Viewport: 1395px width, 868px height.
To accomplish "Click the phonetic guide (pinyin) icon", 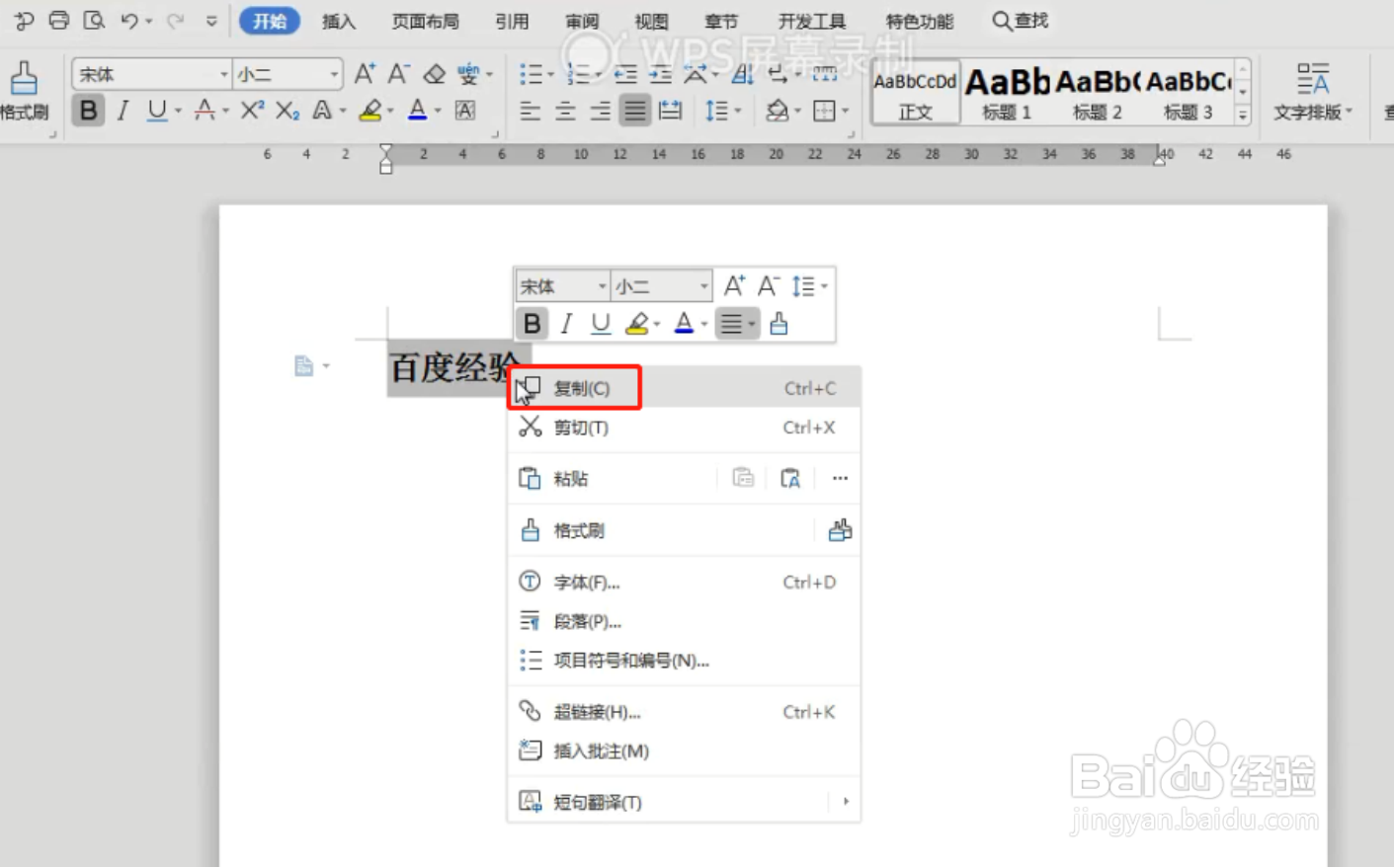I will click(x=469, y=74).
